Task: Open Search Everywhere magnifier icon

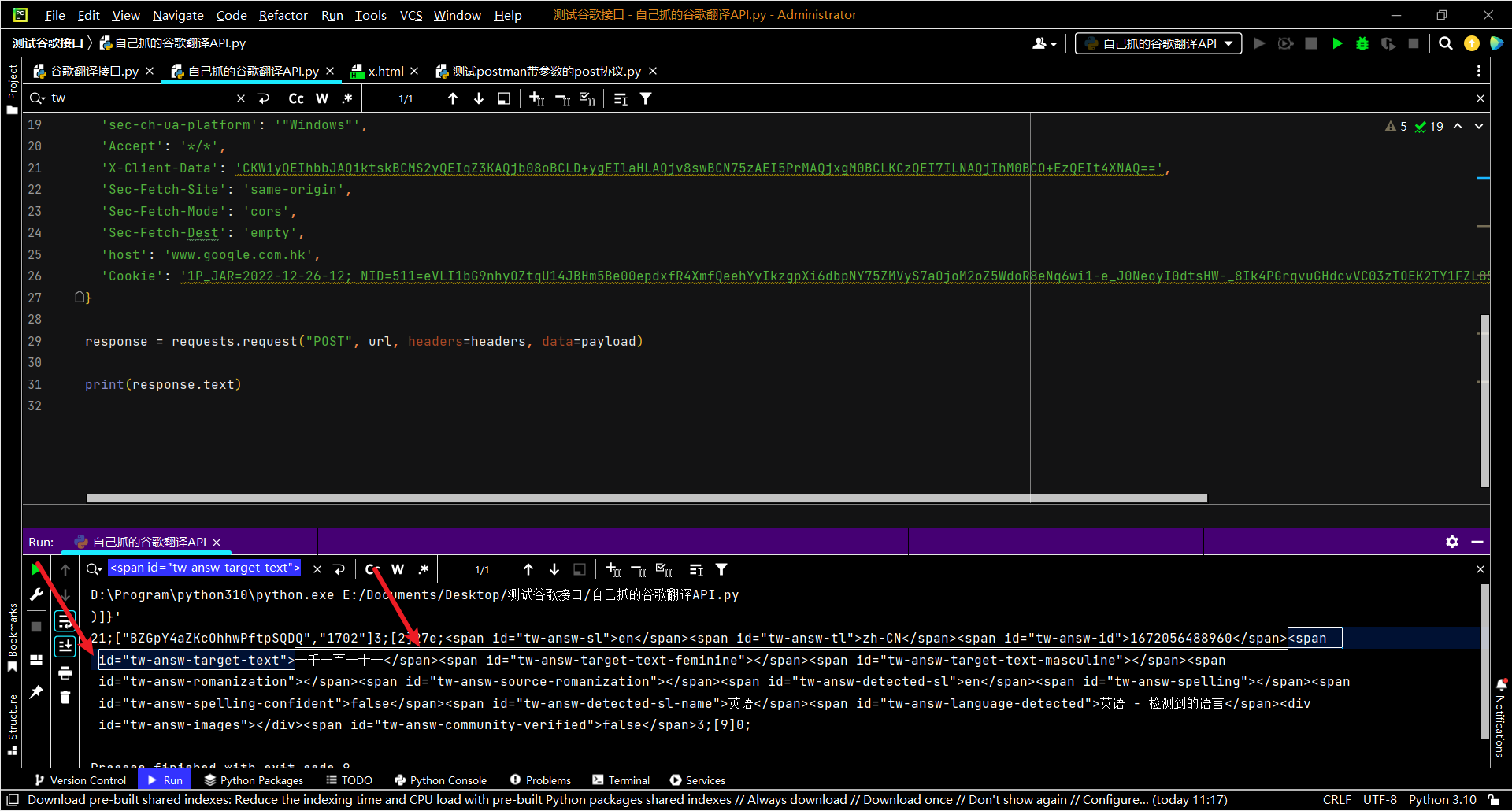Action: pos(1446,44)
